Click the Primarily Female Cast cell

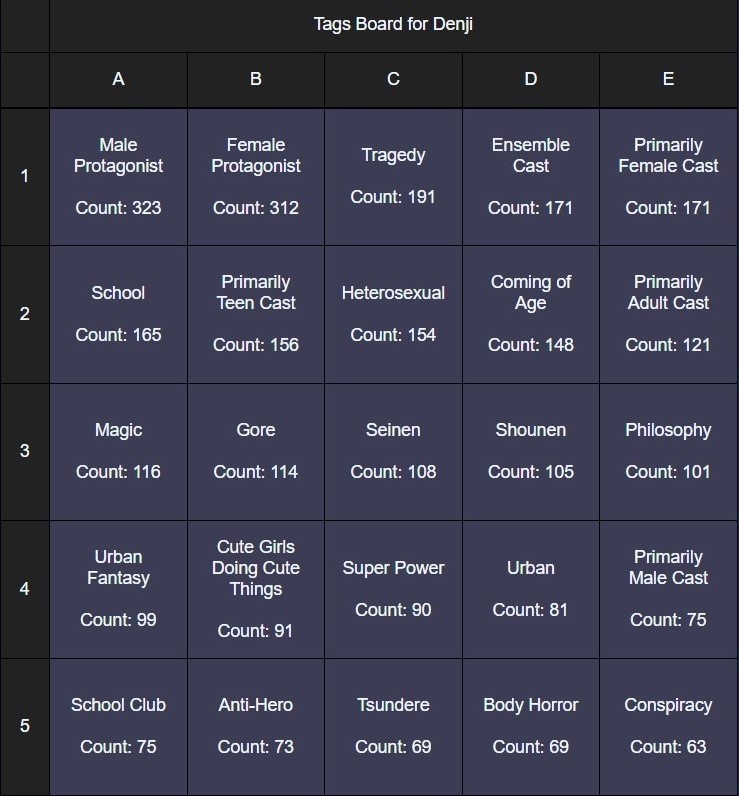(x=668, y=177)
